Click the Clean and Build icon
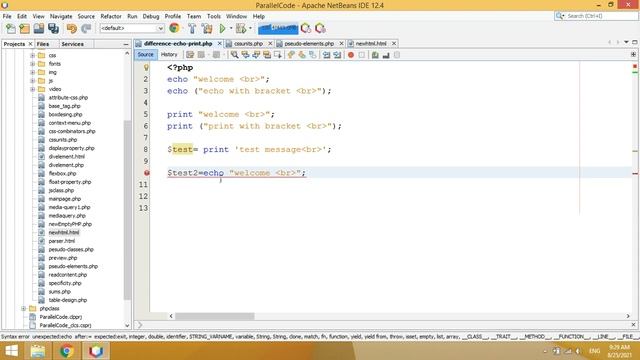Viewport: 640px width, 360px height. pyautogui.click(x=207, y=28)
